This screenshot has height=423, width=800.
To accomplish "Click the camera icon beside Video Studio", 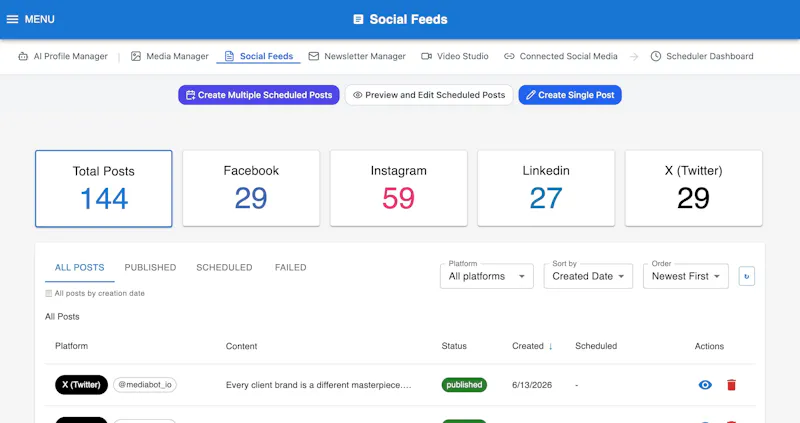I will pos(427,56).
